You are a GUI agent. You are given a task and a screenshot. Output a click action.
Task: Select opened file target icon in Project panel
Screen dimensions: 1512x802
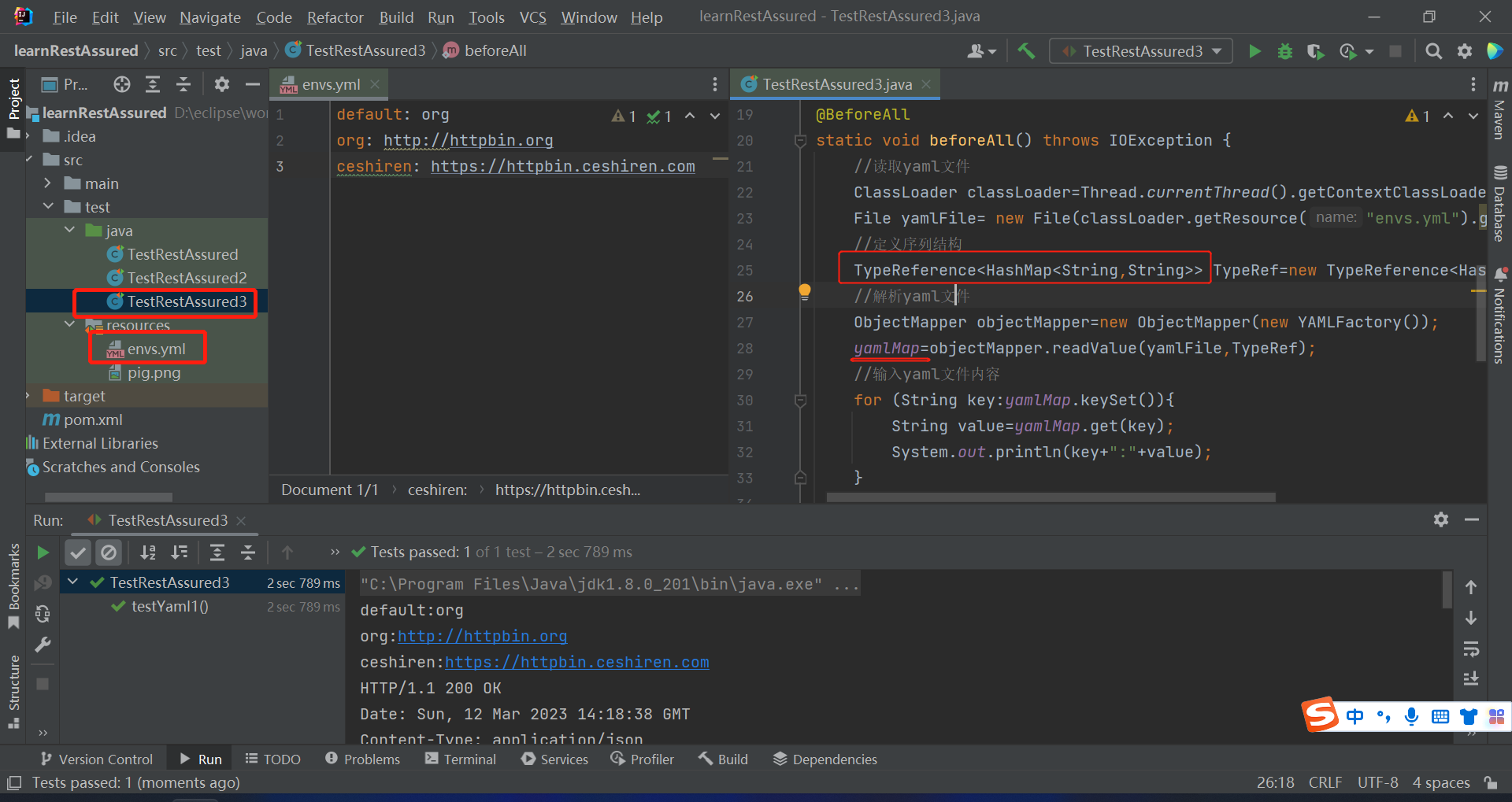(121, 84)
